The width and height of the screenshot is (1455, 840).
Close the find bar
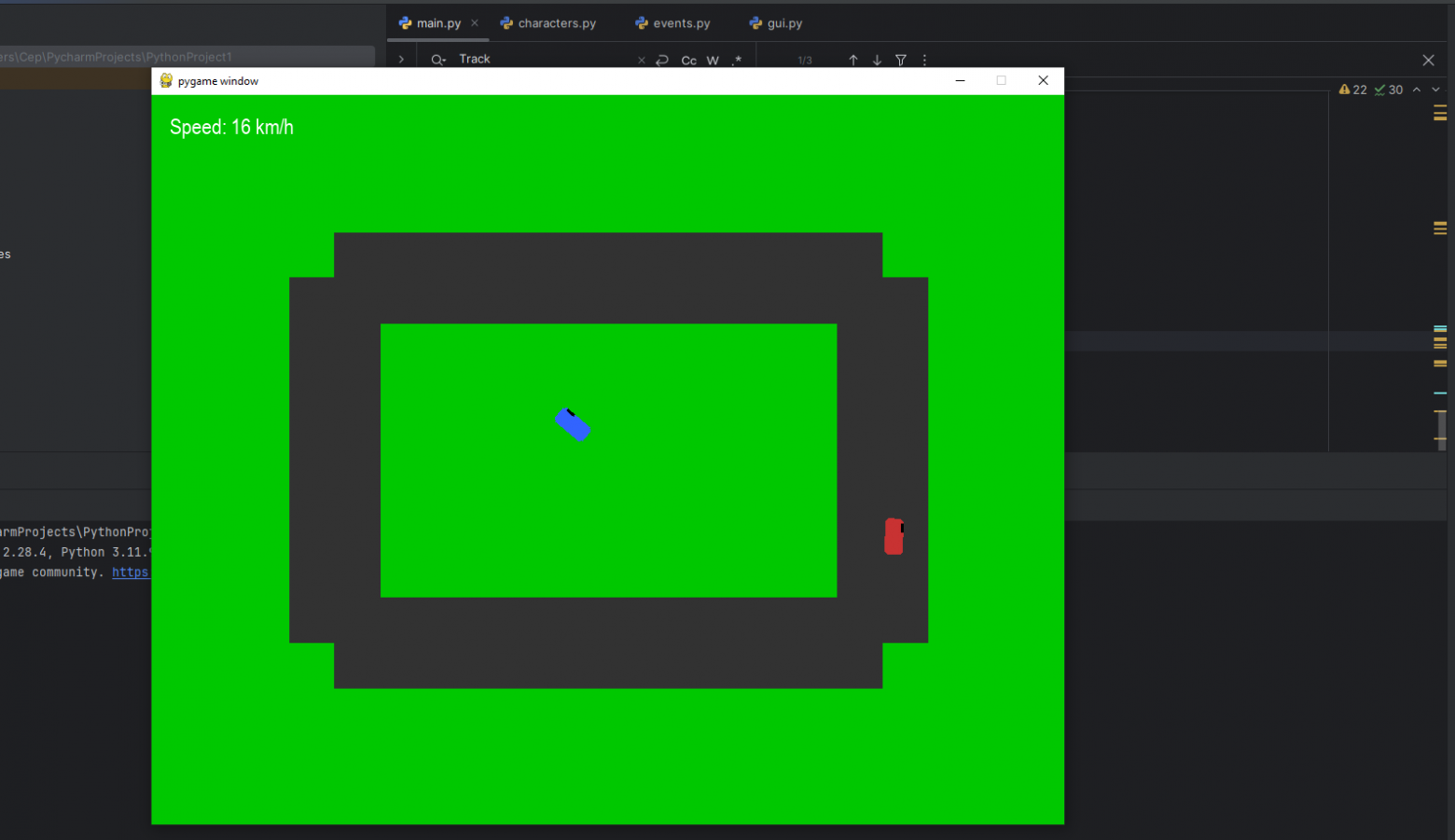(1428, 60)
